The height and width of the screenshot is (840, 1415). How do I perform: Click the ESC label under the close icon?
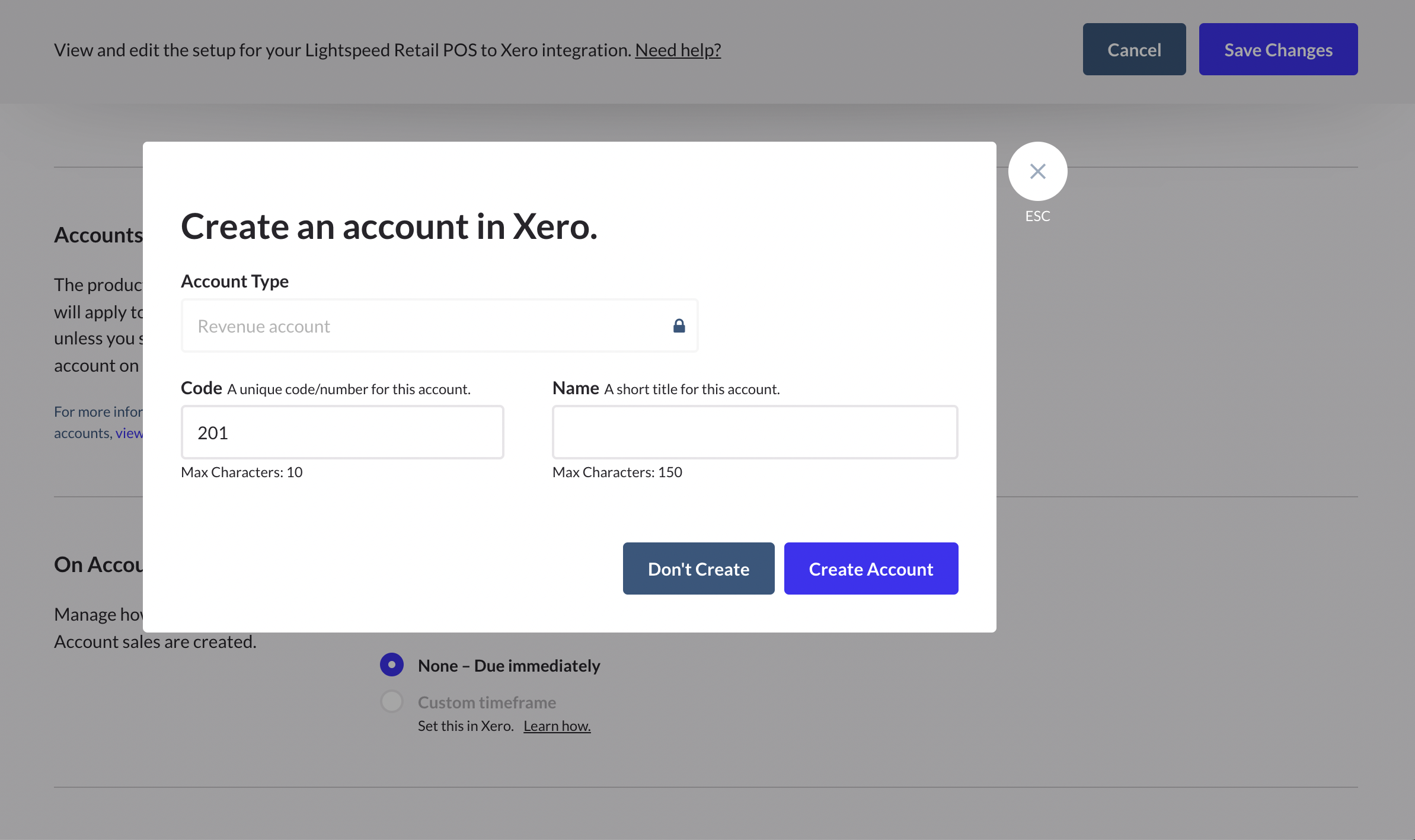click(1037, 216)
